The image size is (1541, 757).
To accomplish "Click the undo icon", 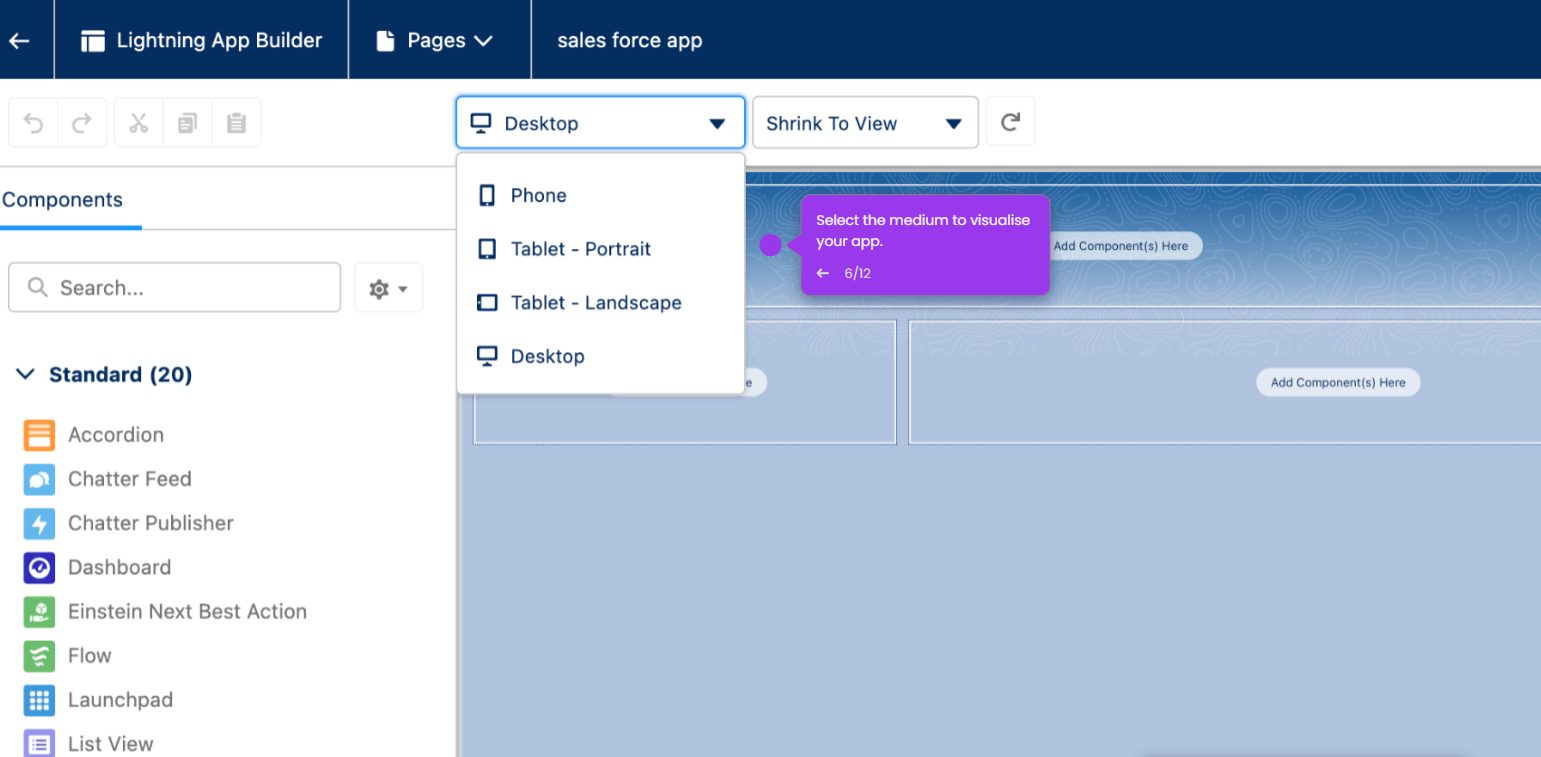I will (34, 123).
